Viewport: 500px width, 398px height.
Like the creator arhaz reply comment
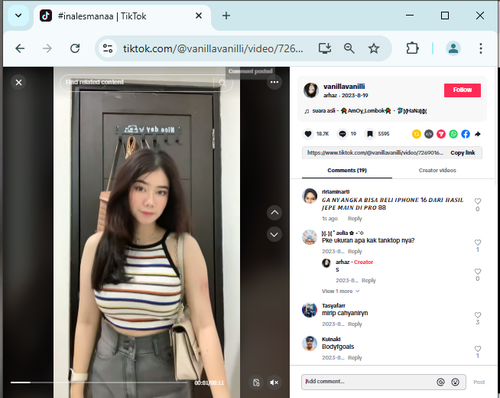point(478,271)
